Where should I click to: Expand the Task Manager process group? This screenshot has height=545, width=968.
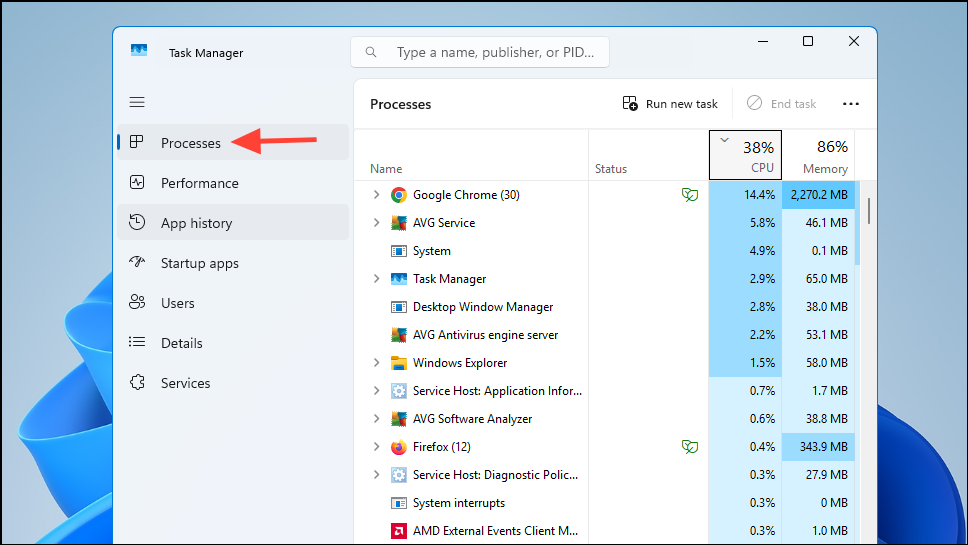click(x=376, y=278)
